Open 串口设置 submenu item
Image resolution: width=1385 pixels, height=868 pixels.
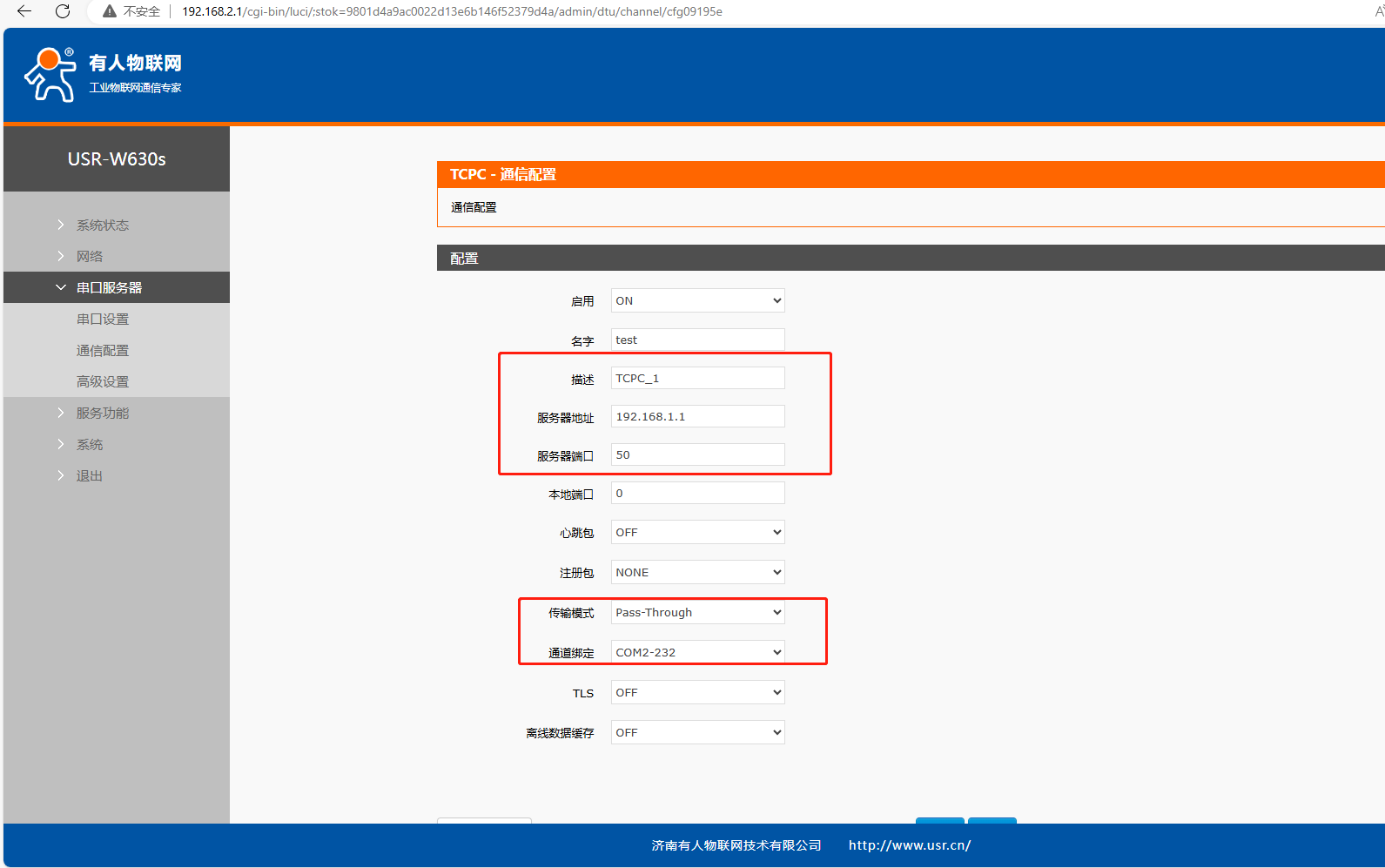coord(103,319)
